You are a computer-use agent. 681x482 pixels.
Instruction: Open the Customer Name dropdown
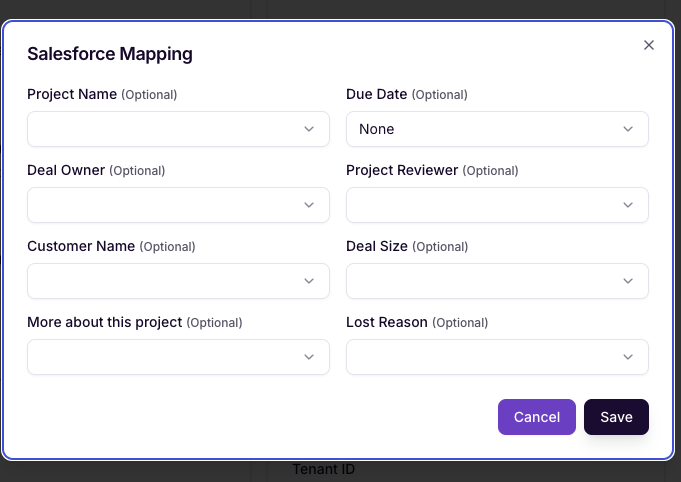pos(178,281)
